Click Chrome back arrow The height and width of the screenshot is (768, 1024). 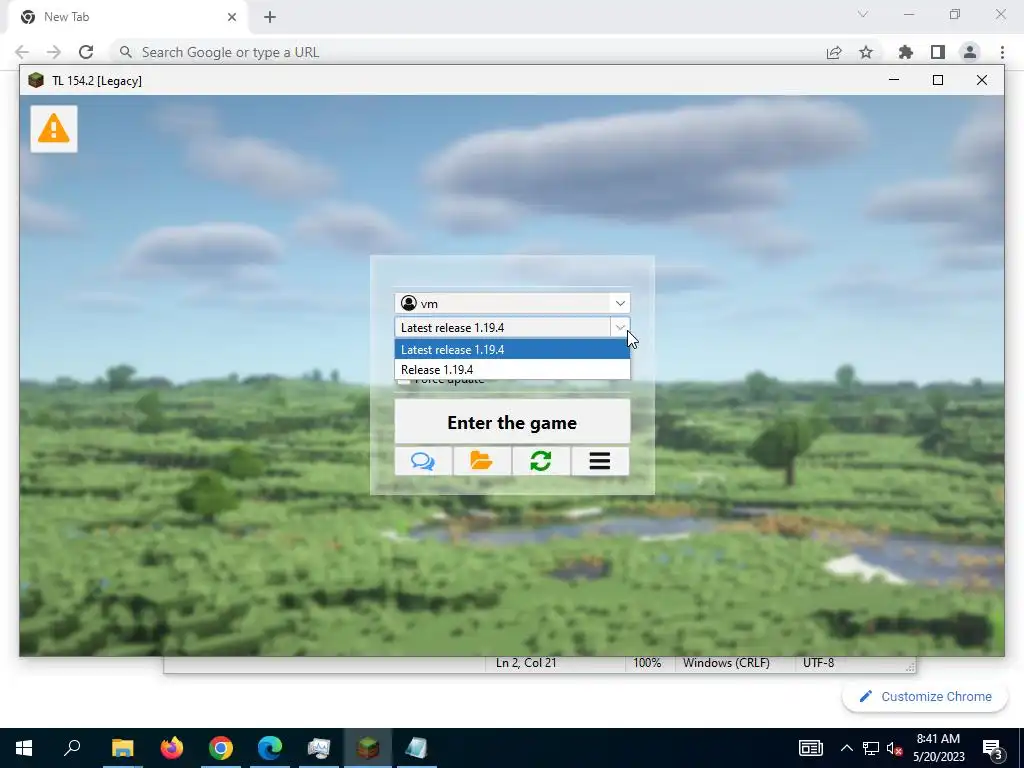click(22, 52)
